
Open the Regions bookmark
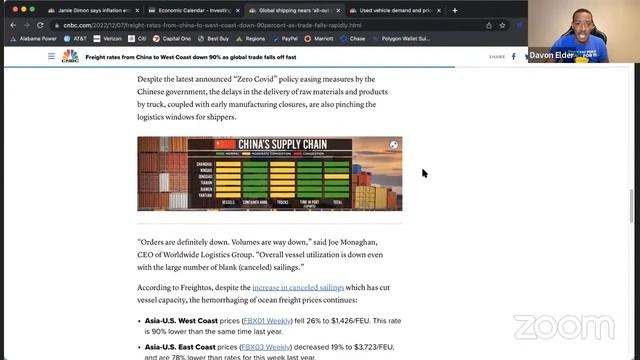(251, 39)
